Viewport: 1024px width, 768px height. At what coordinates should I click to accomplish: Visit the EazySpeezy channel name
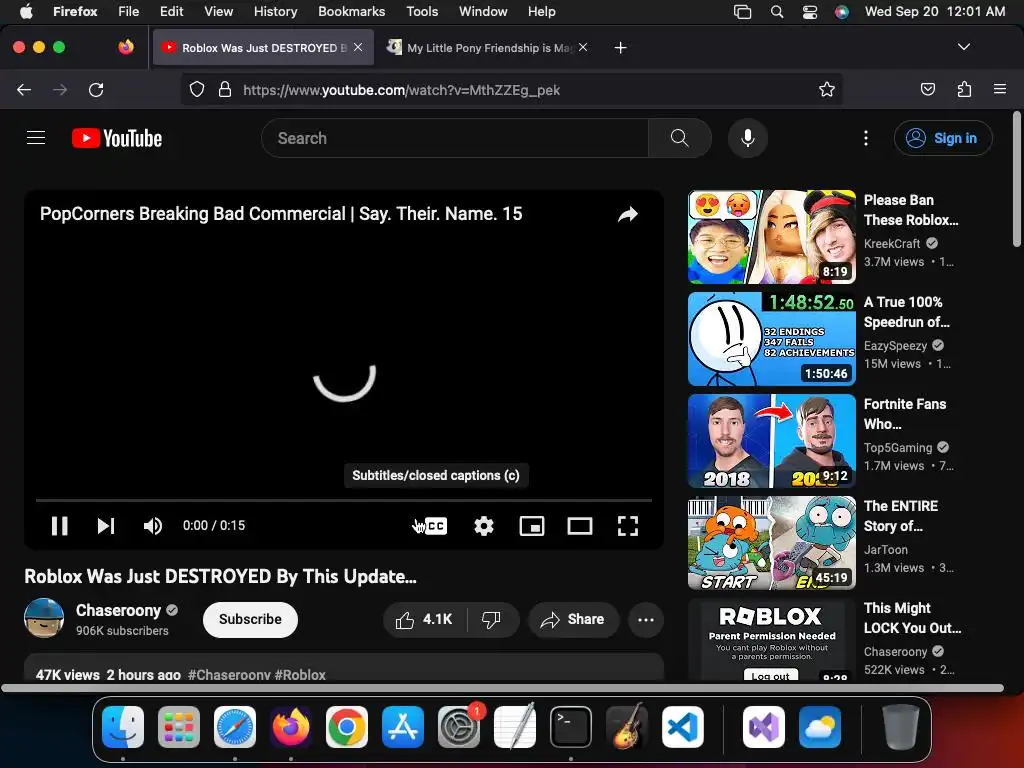(x=895, y=345)
